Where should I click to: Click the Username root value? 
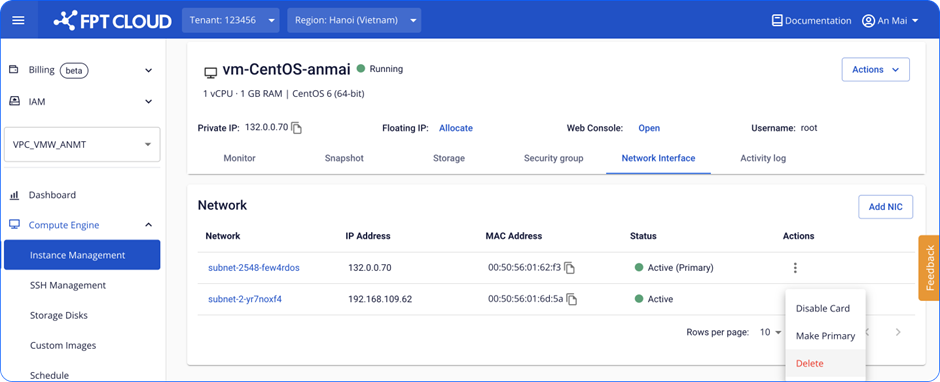809,128
